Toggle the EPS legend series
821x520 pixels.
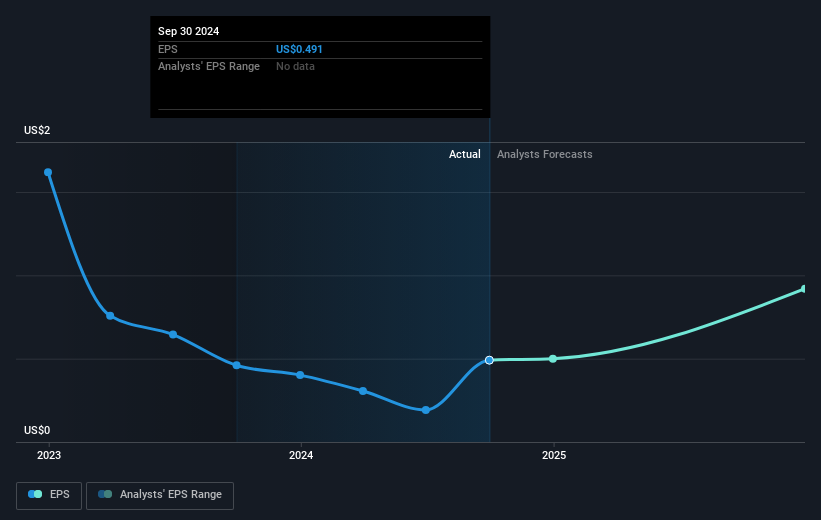(49, 495)
